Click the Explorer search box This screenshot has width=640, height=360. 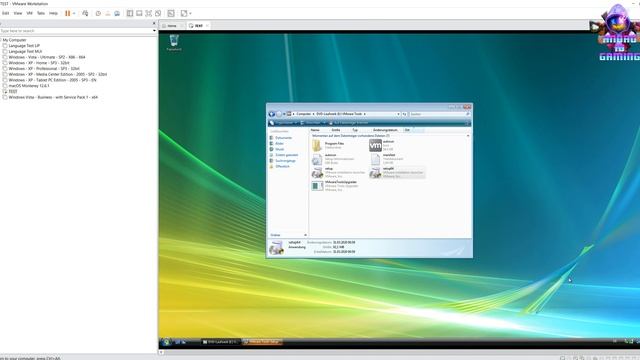pos(439,114)
